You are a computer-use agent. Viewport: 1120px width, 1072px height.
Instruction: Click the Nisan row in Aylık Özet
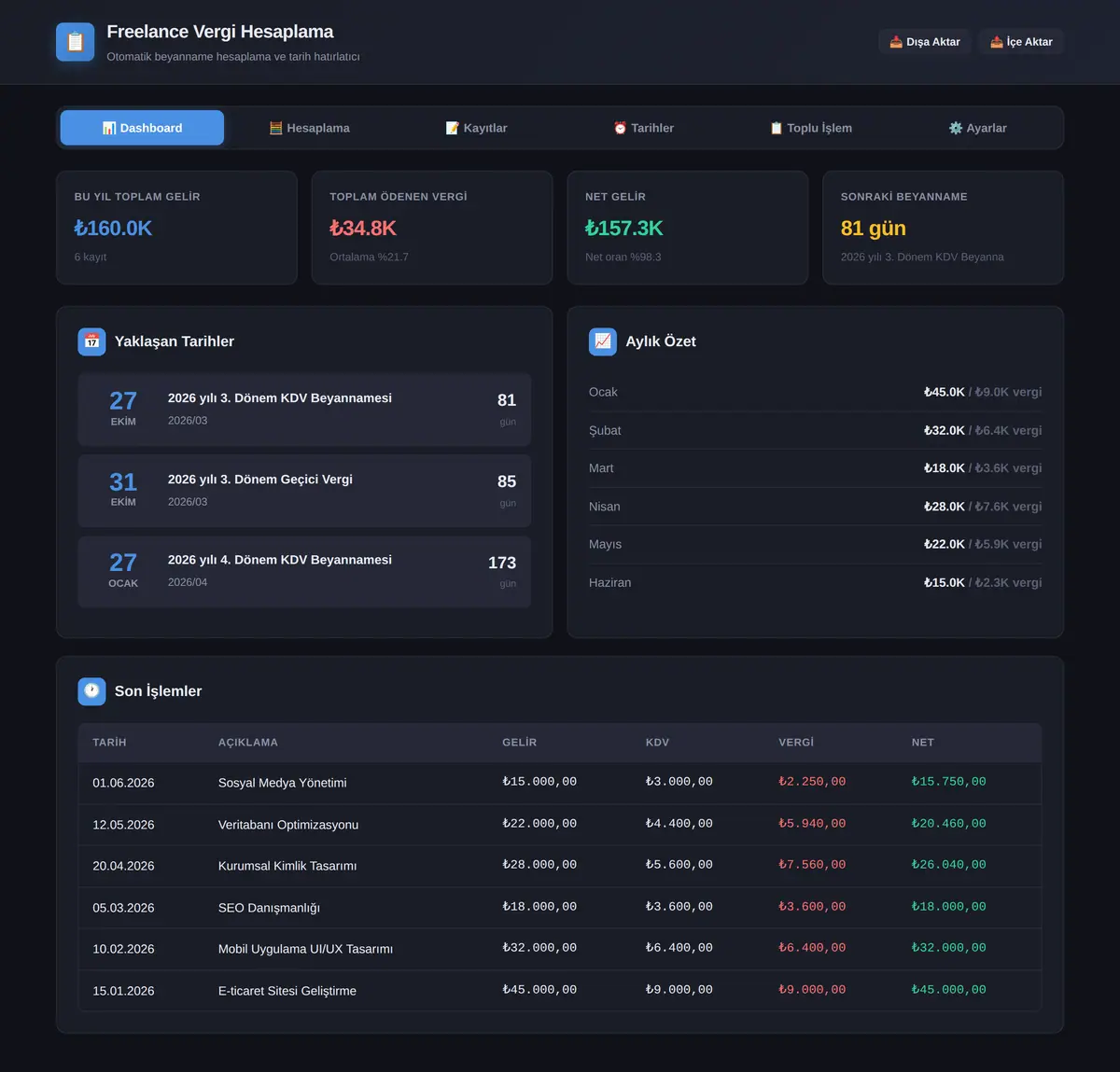point(815,507)
